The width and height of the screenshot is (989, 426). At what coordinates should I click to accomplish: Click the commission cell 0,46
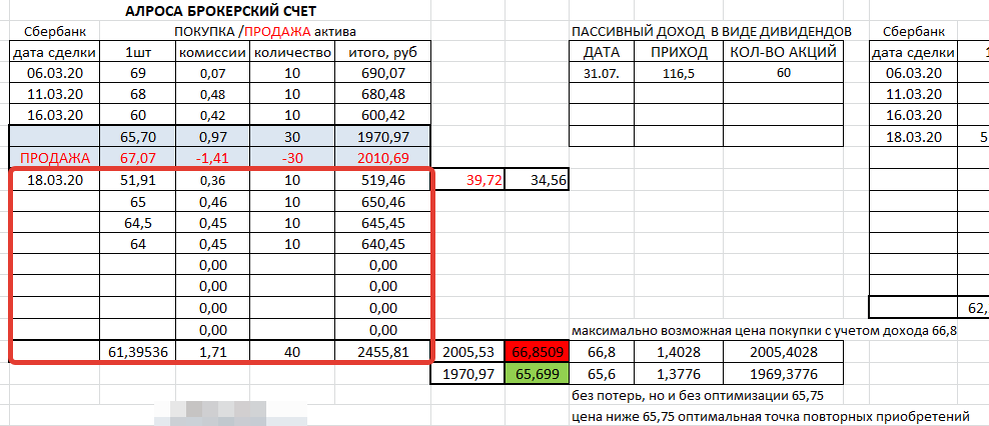[213, 202]
